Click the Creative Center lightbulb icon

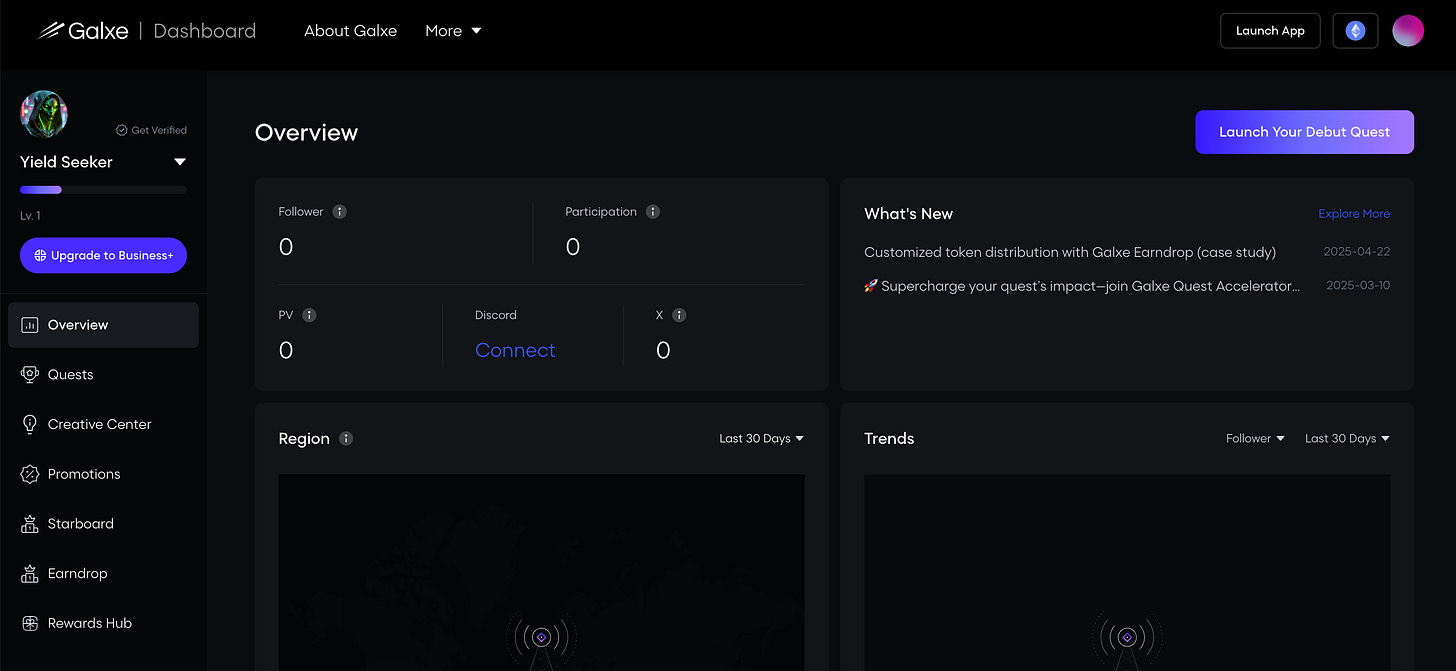pyautogui.click(x=29, y=424)
